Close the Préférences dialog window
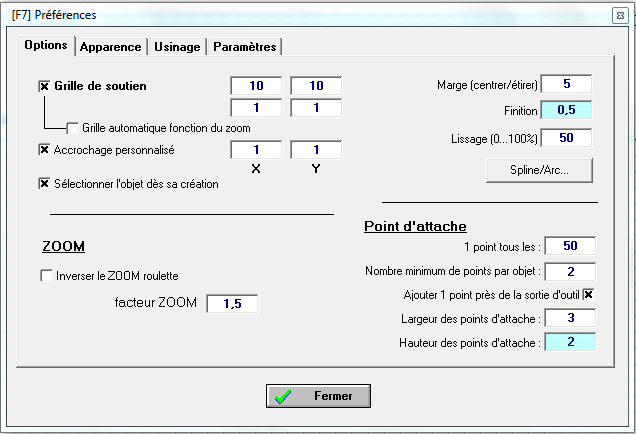The height and width of the screenshot is (434, 636). click(619, 14)
